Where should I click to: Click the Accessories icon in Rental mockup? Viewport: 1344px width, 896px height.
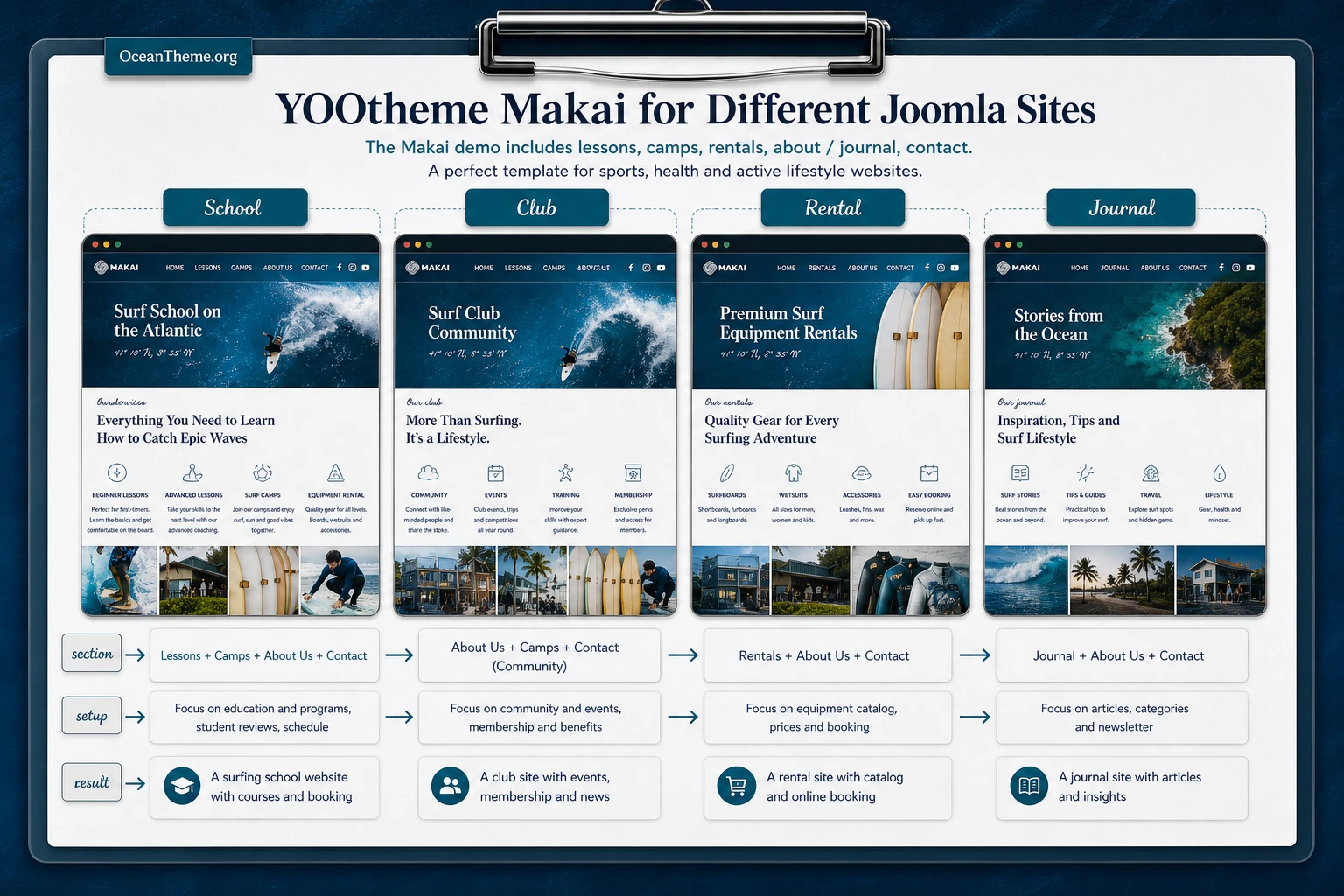[861, 473]
